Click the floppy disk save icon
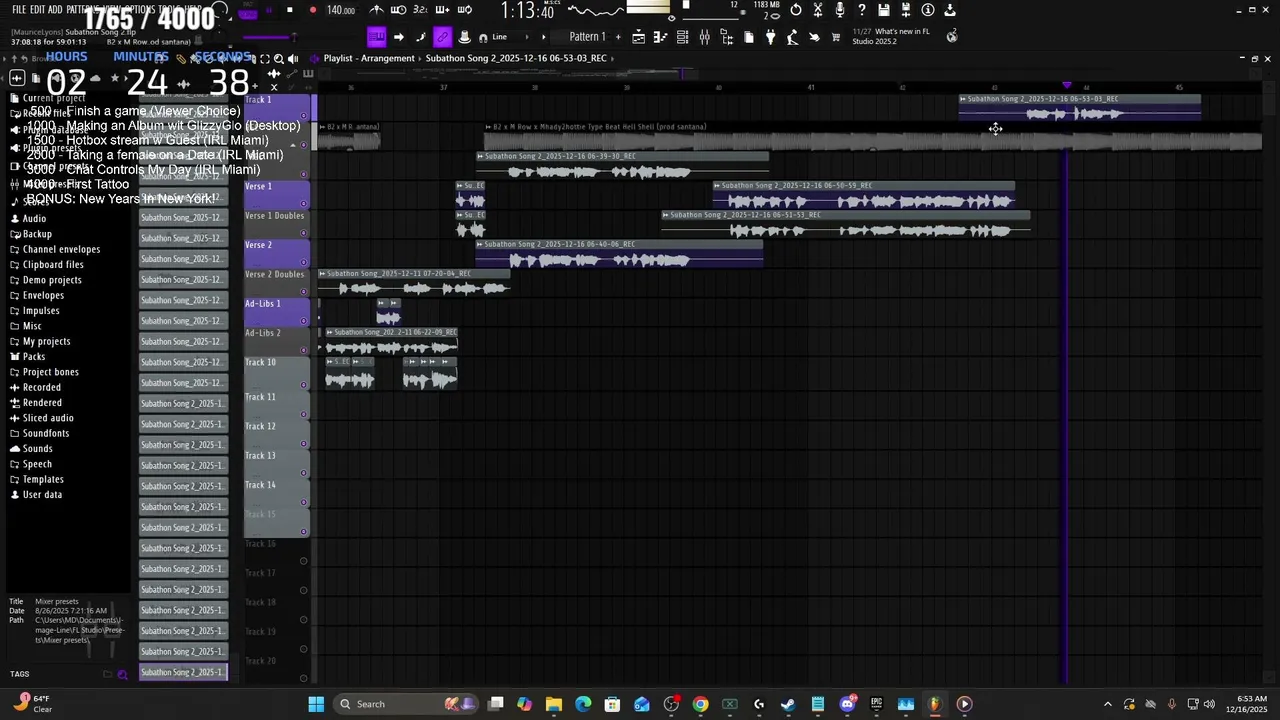This screenshot has height=720, width=1280. click(884, 10)
